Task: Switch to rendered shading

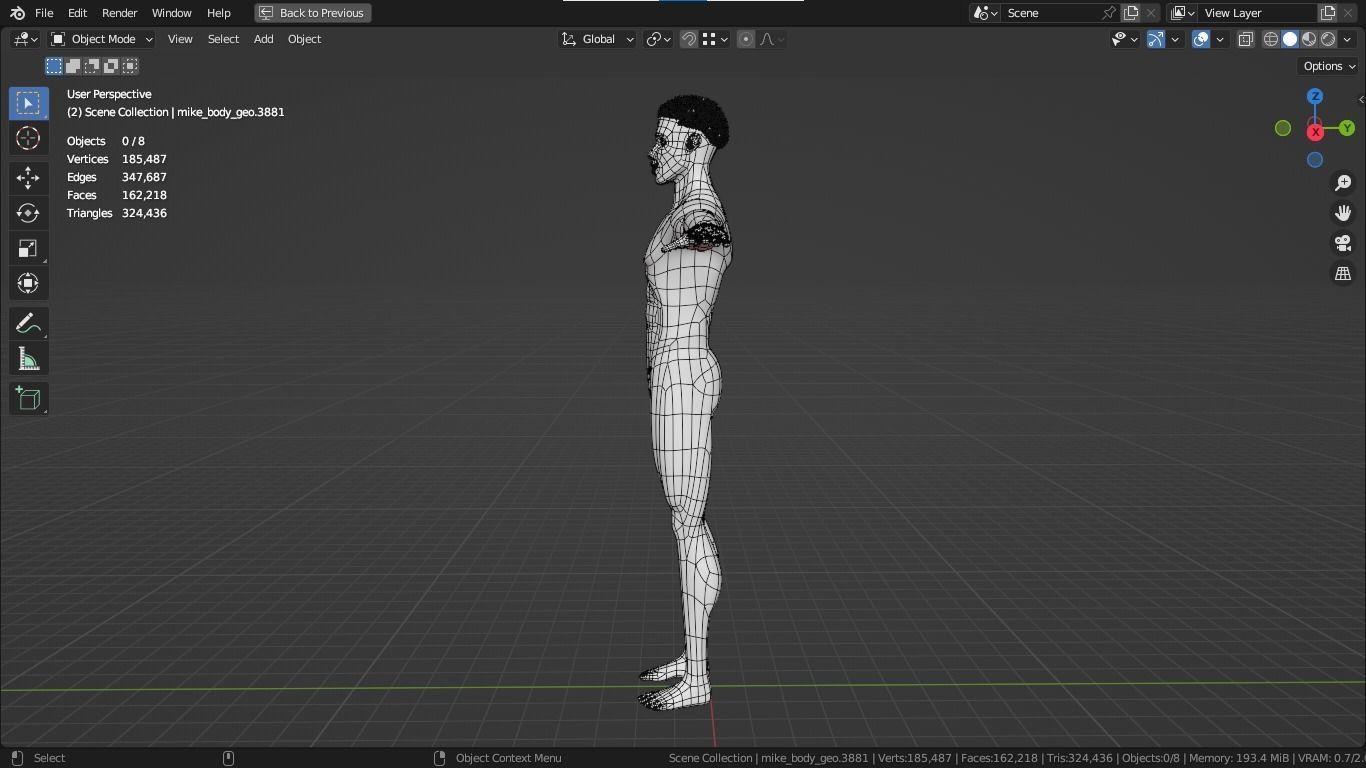Action: (1328, 39)
